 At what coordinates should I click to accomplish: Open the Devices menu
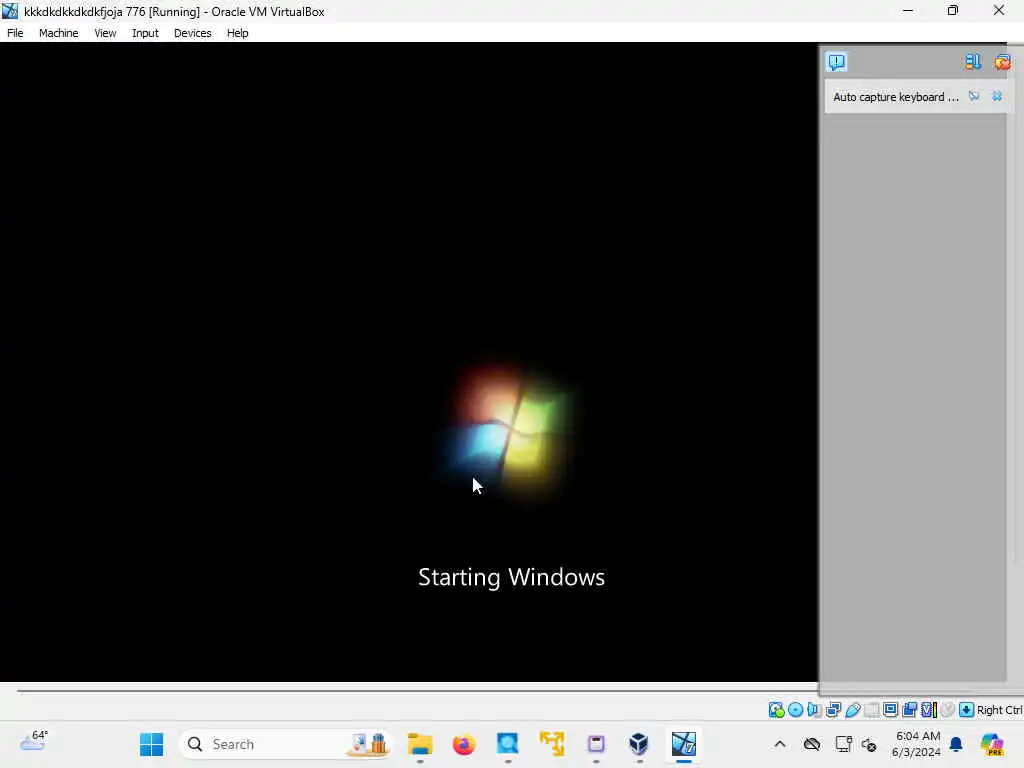coord(192,33)
